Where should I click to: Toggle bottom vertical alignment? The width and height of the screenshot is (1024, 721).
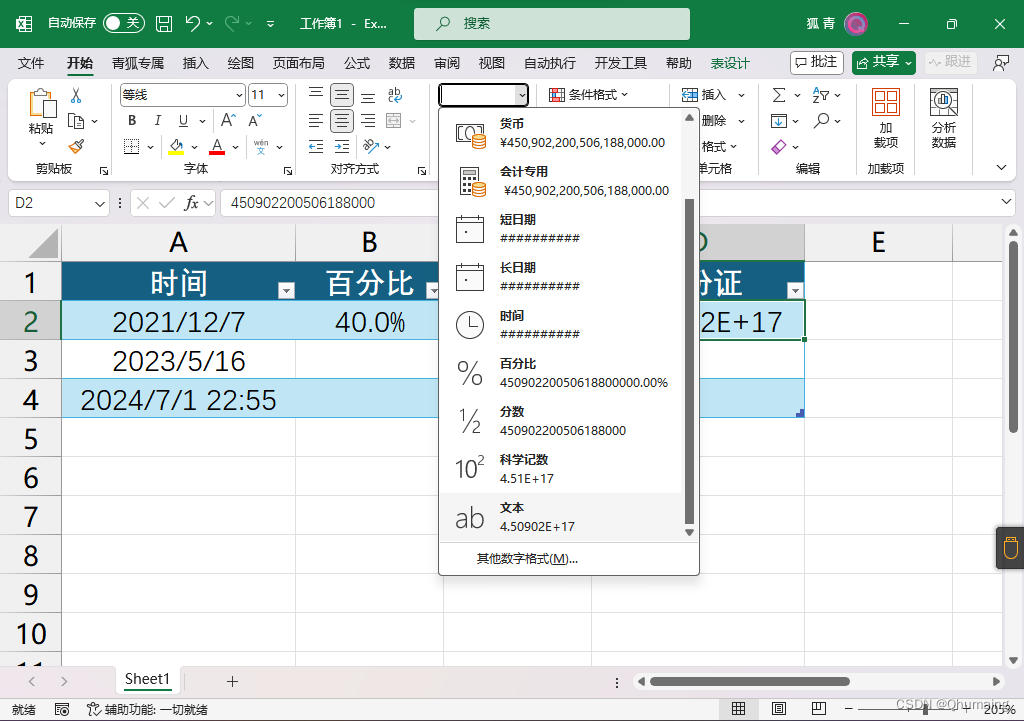[368, 95]
